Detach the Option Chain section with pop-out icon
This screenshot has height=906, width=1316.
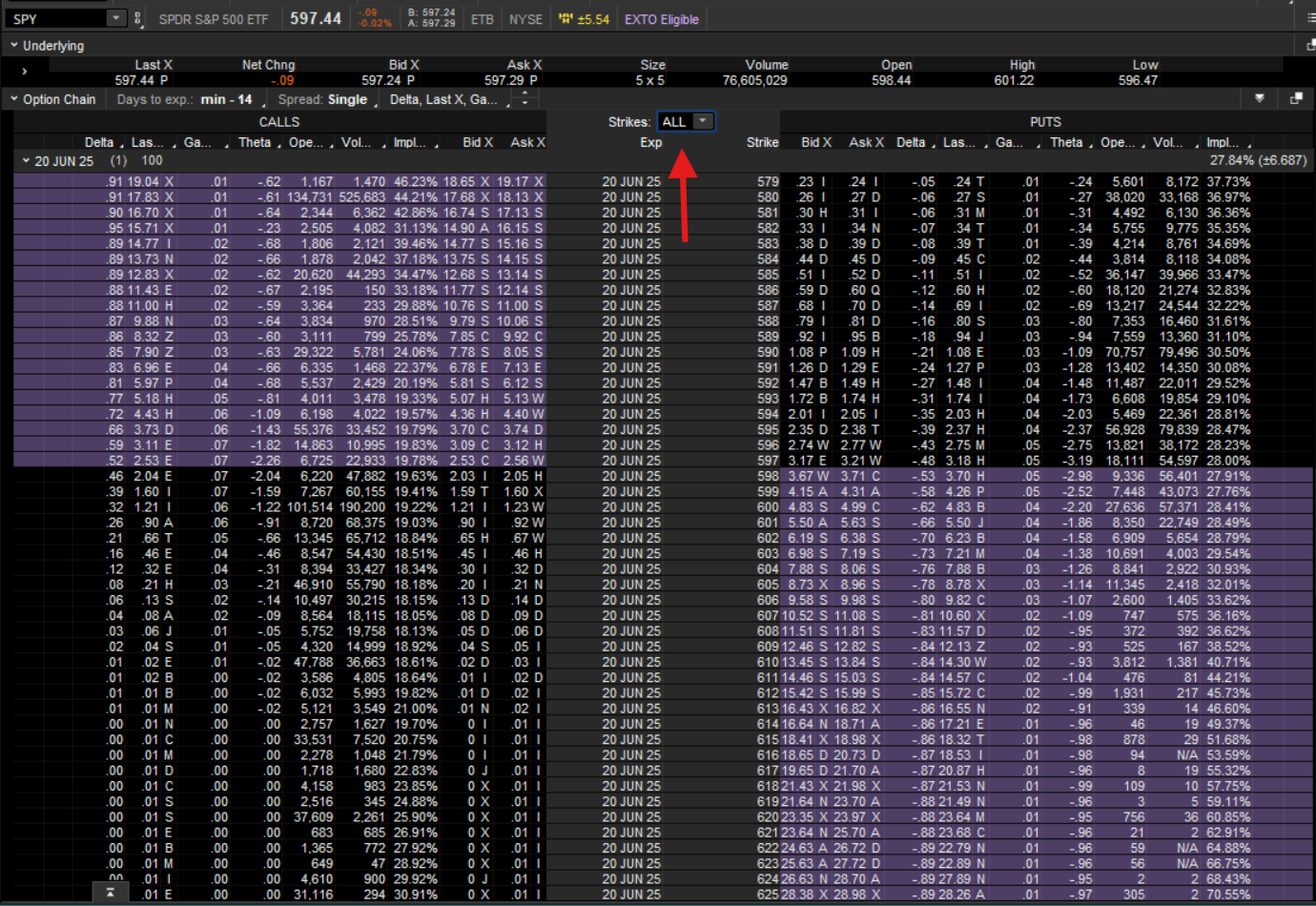coord(1296,98)
